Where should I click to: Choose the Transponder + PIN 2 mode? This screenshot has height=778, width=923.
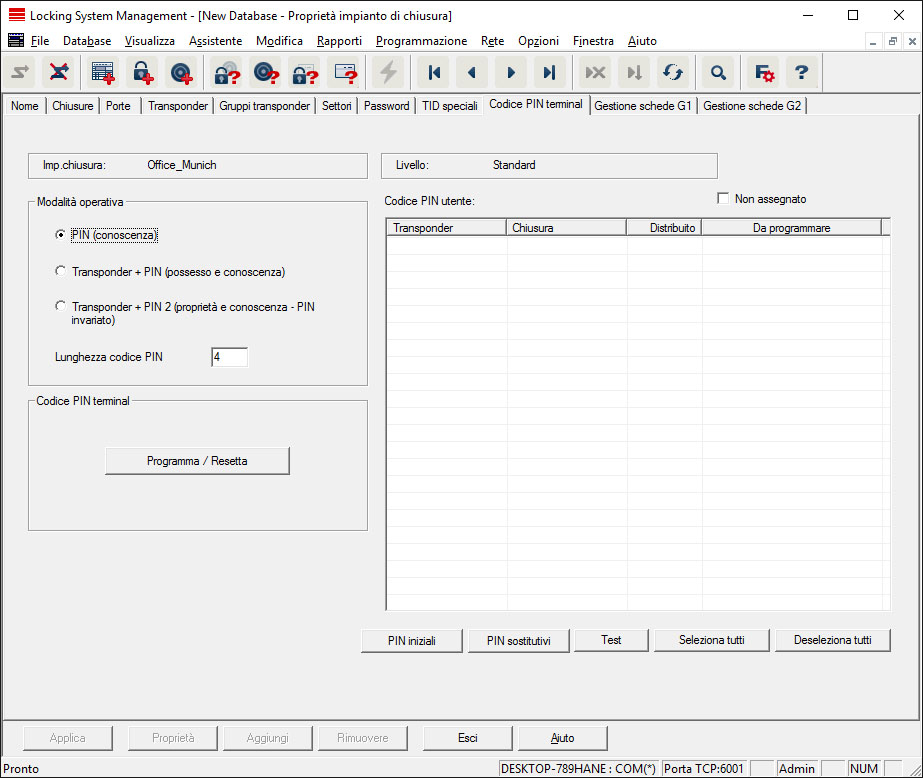[62, 307]
